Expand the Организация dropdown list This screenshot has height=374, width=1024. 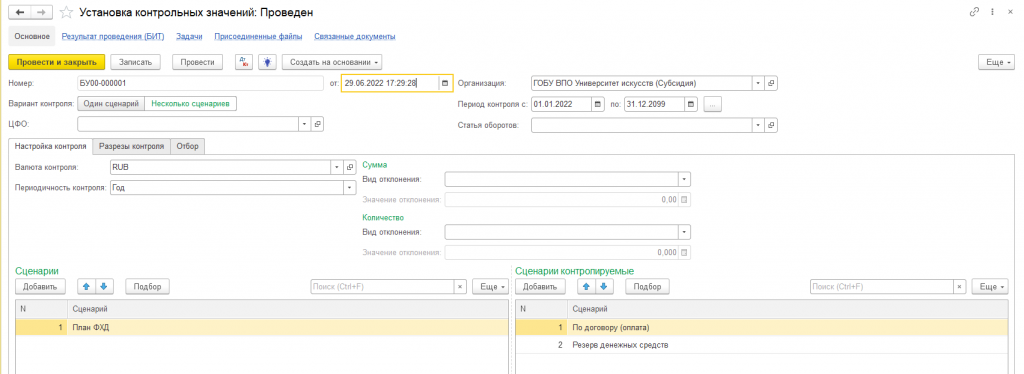tap(758, 84)
